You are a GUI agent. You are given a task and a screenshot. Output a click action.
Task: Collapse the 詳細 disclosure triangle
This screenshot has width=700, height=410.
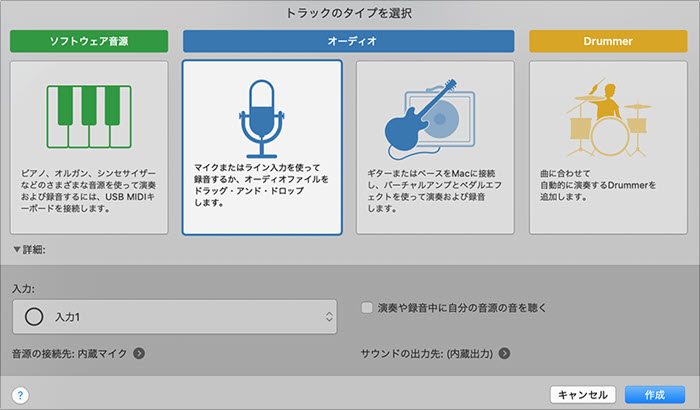pyautogui.click(x=17, y=249)
